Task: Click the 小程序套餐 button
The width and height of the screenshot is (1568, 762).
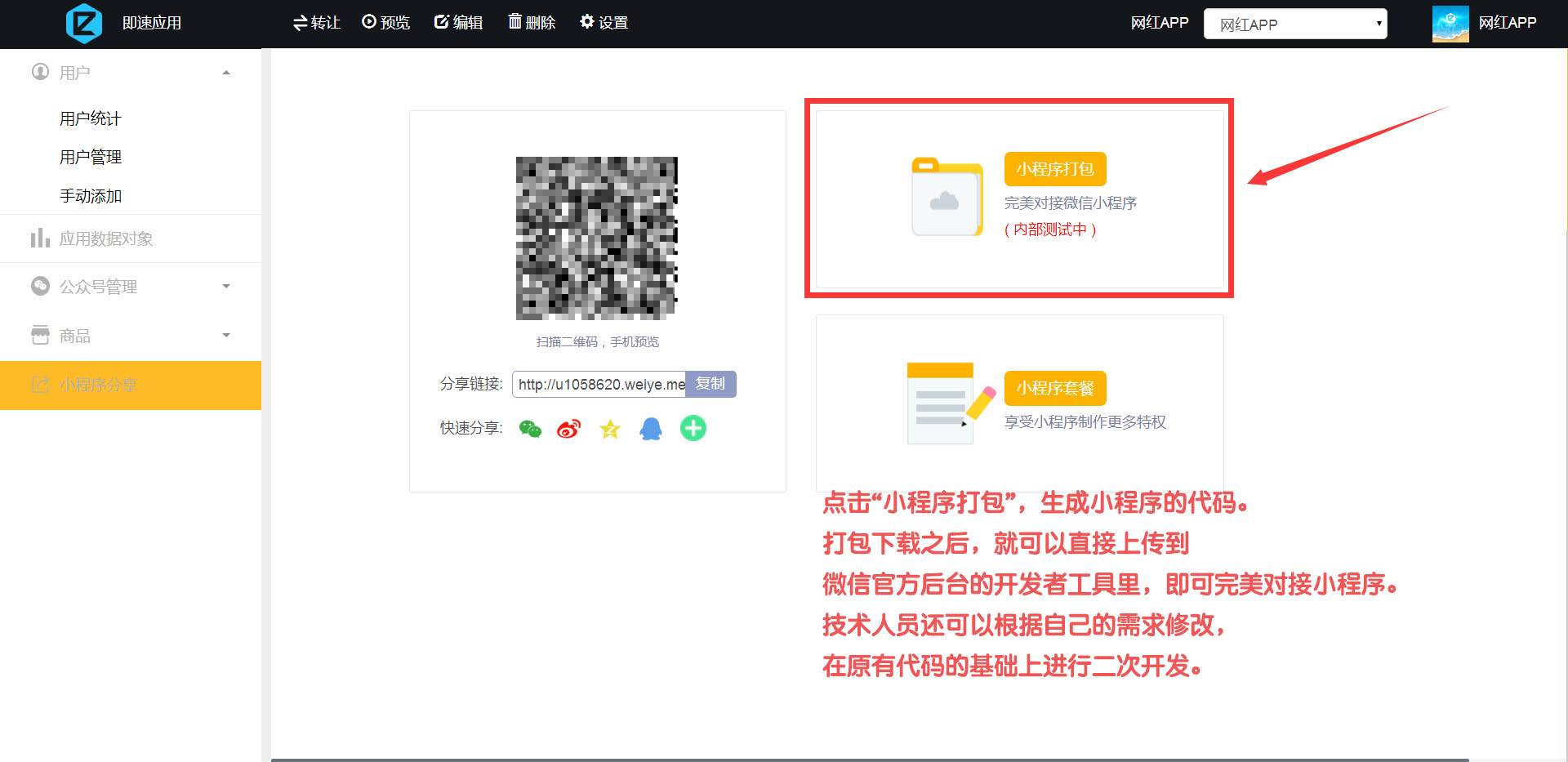Action: pos(1055,388)
